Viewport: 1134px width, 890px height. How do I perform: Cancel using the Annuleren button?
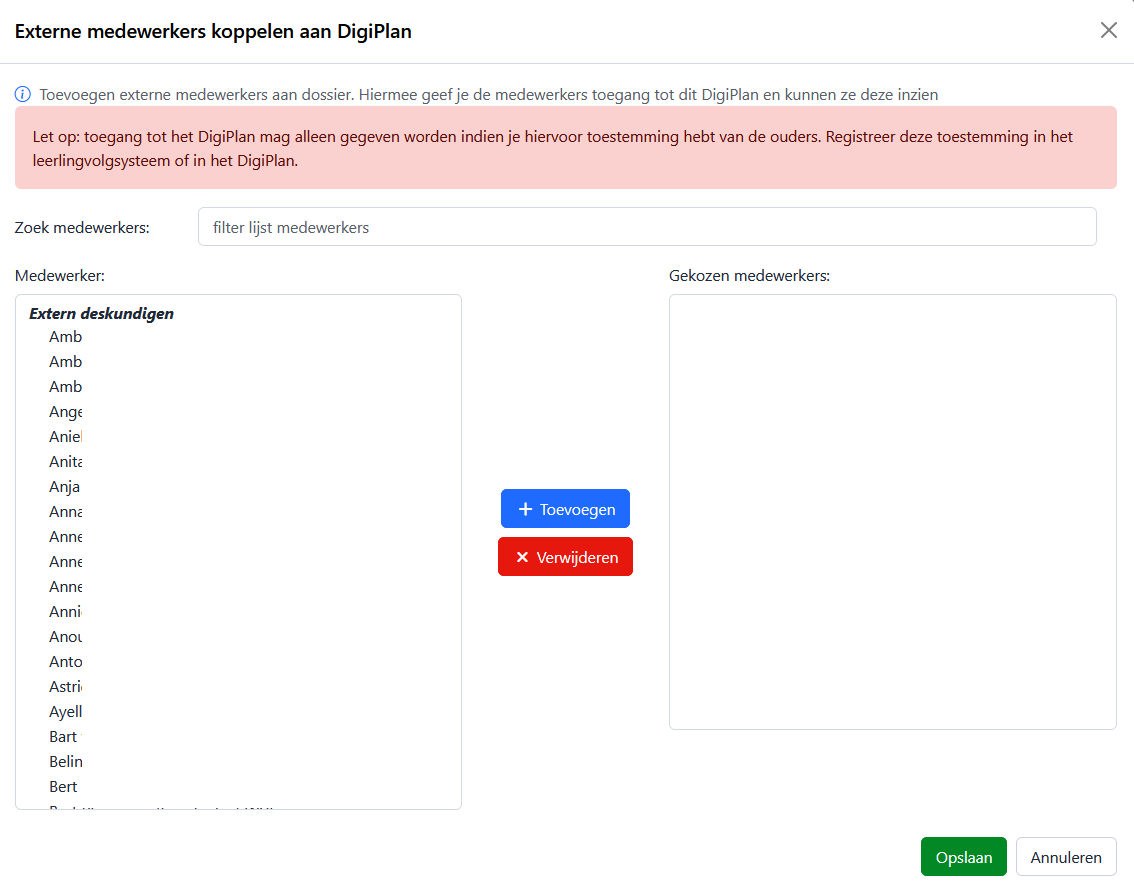[x=1065, y=857]
